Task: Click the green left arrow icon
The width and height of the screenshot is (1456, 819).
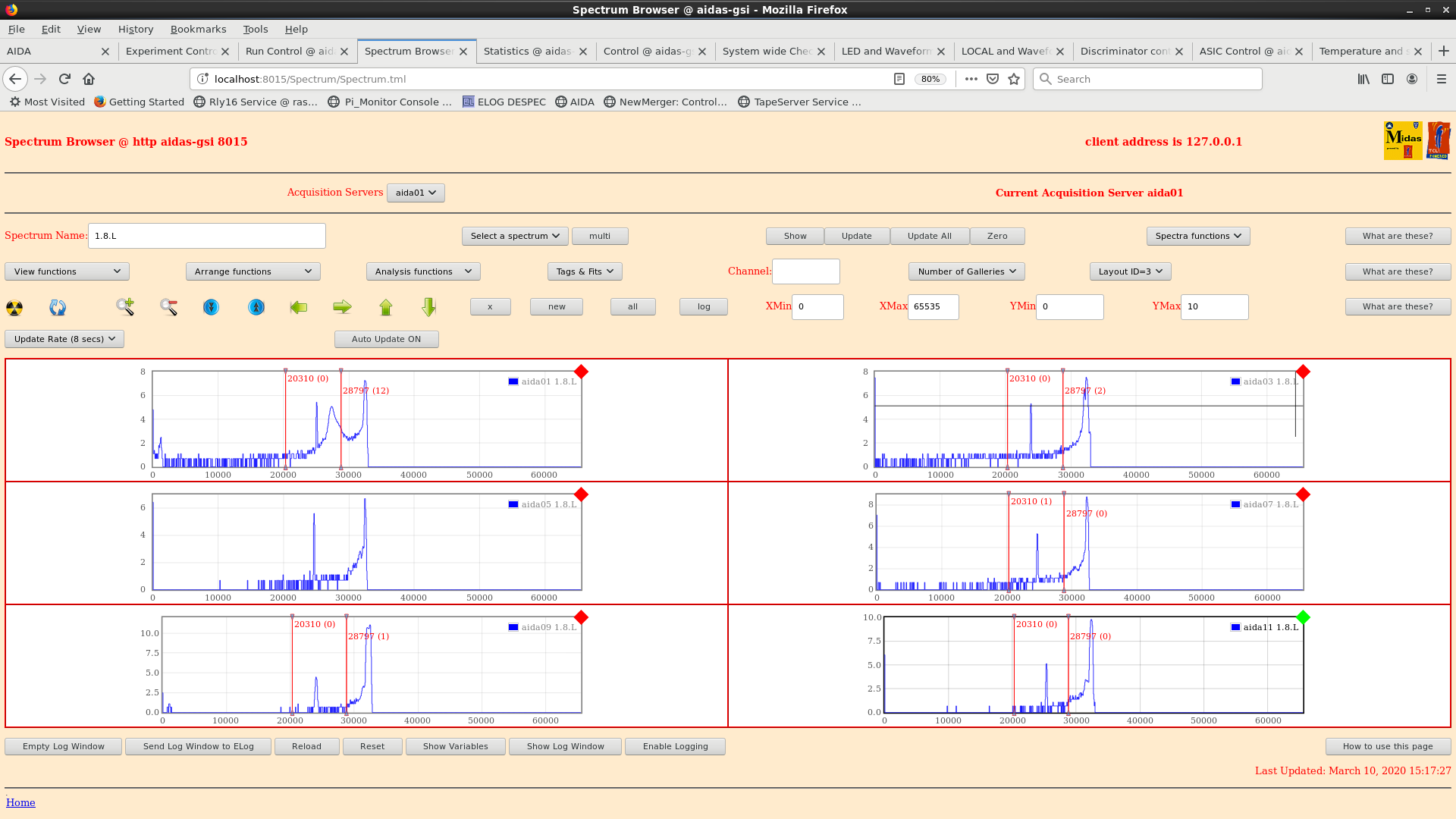Action: click(x=299, y=307)
